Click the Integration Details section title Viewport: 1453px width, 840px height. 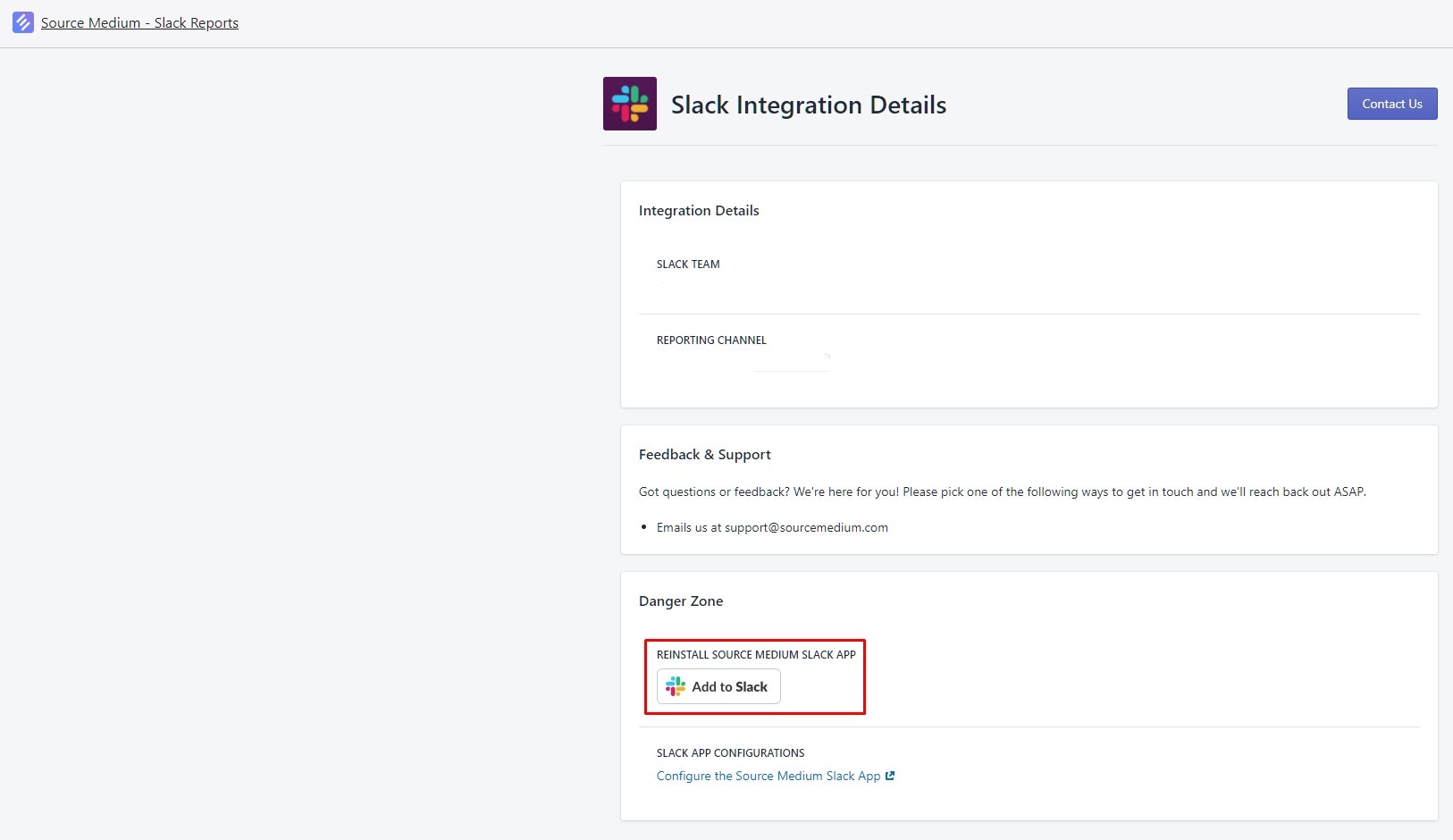[699, 211]
